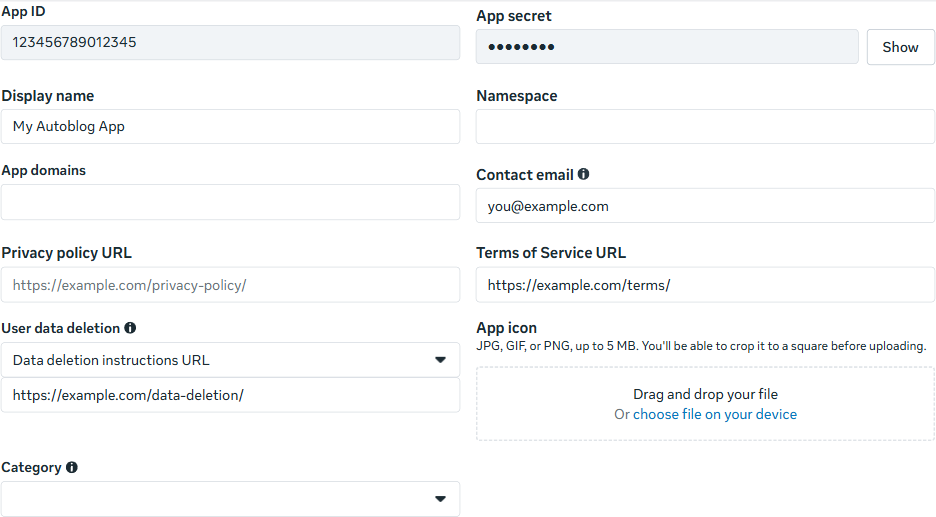Viewport: 936px width, 517px height.
Task: Edit the Display name field
Action: (230, 127)
